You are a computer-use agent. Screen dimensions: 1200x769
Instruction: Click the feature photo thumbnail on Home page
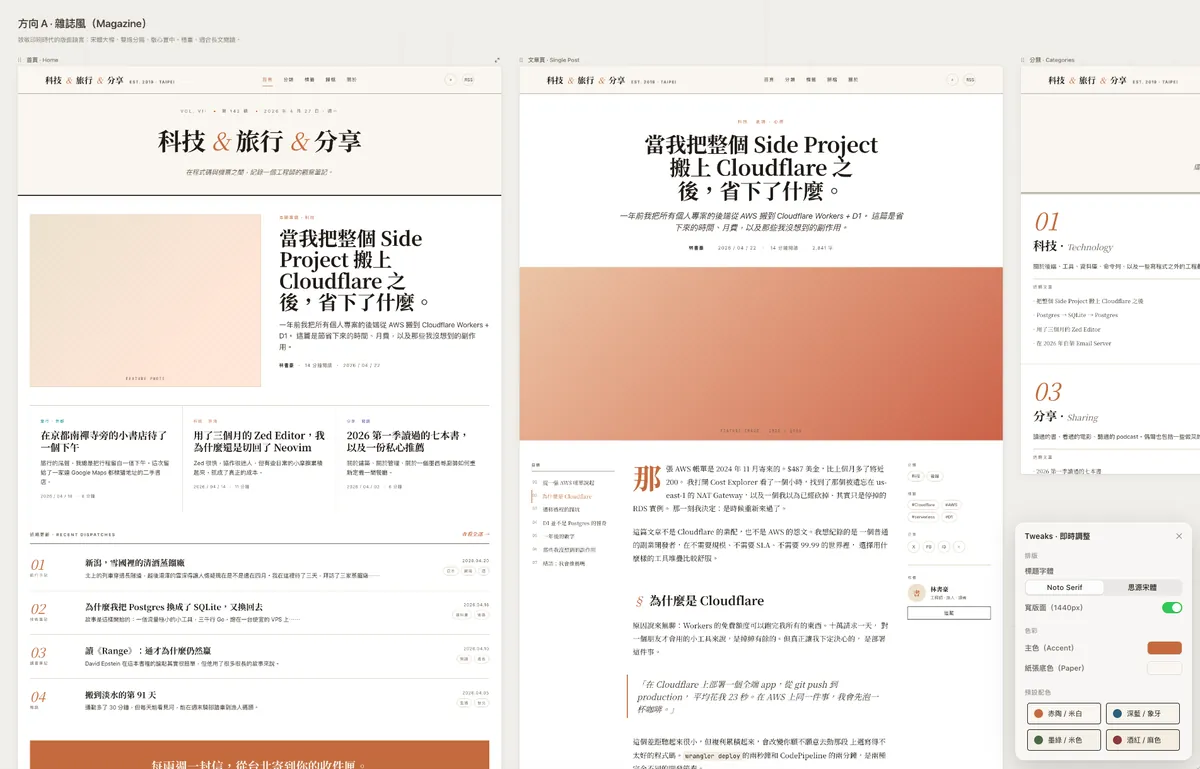[x=145, y=300]
